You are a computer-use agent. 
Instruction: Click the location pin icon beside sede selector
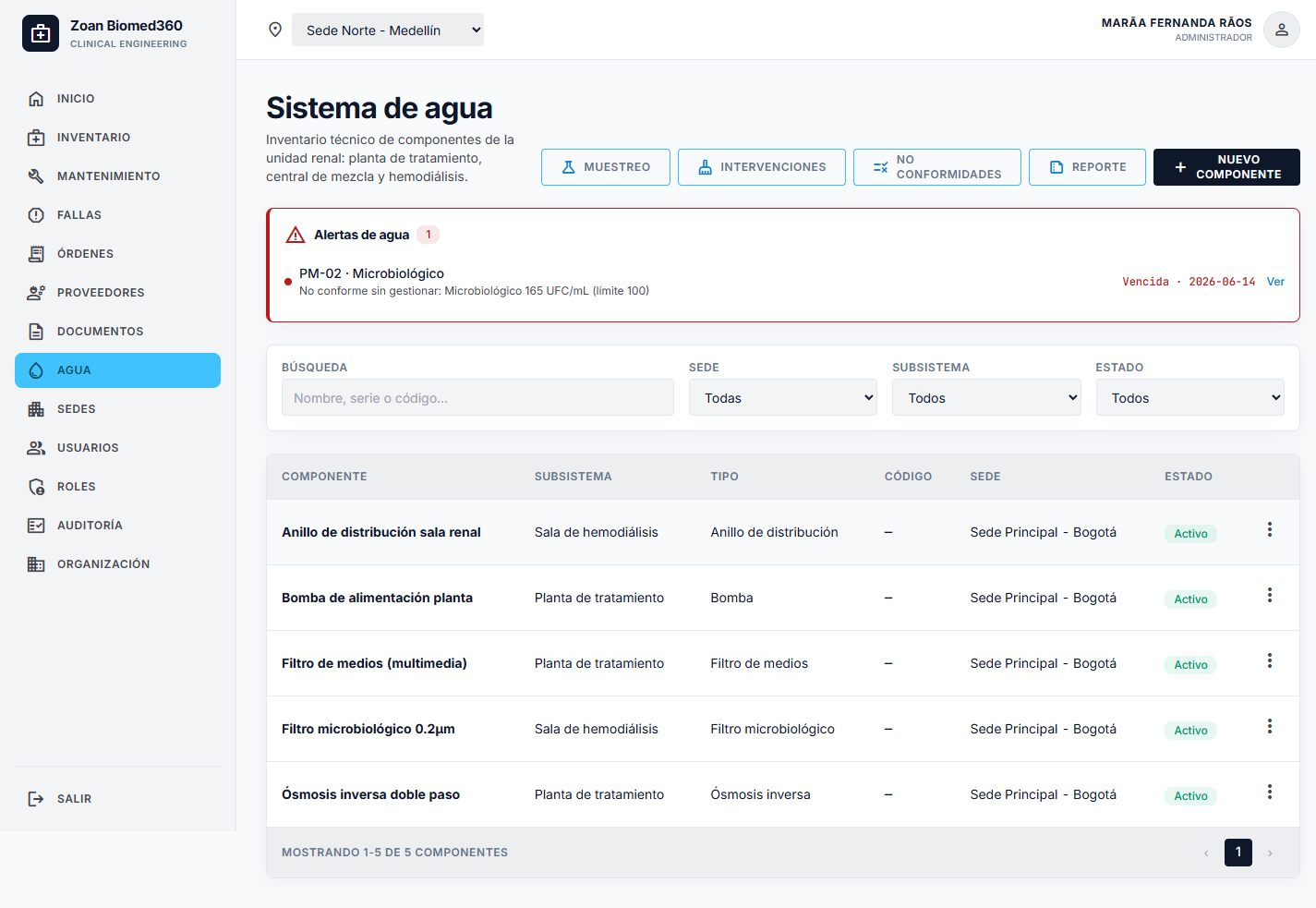point(275,30)
